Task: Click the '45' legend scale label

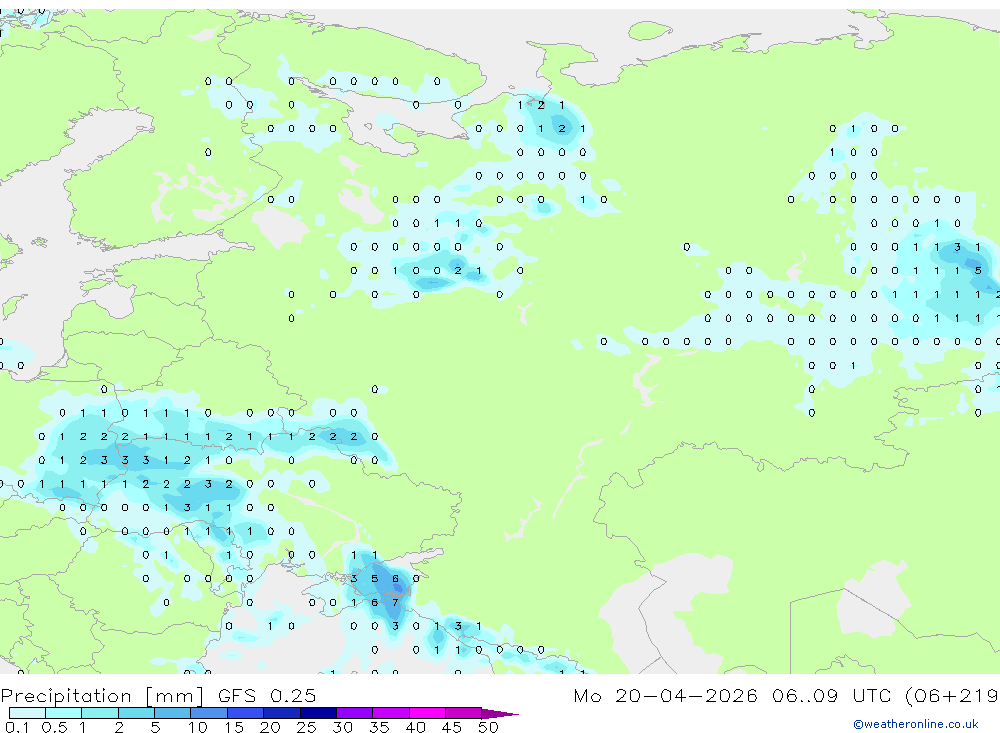Action: click(x=452, y=727)
